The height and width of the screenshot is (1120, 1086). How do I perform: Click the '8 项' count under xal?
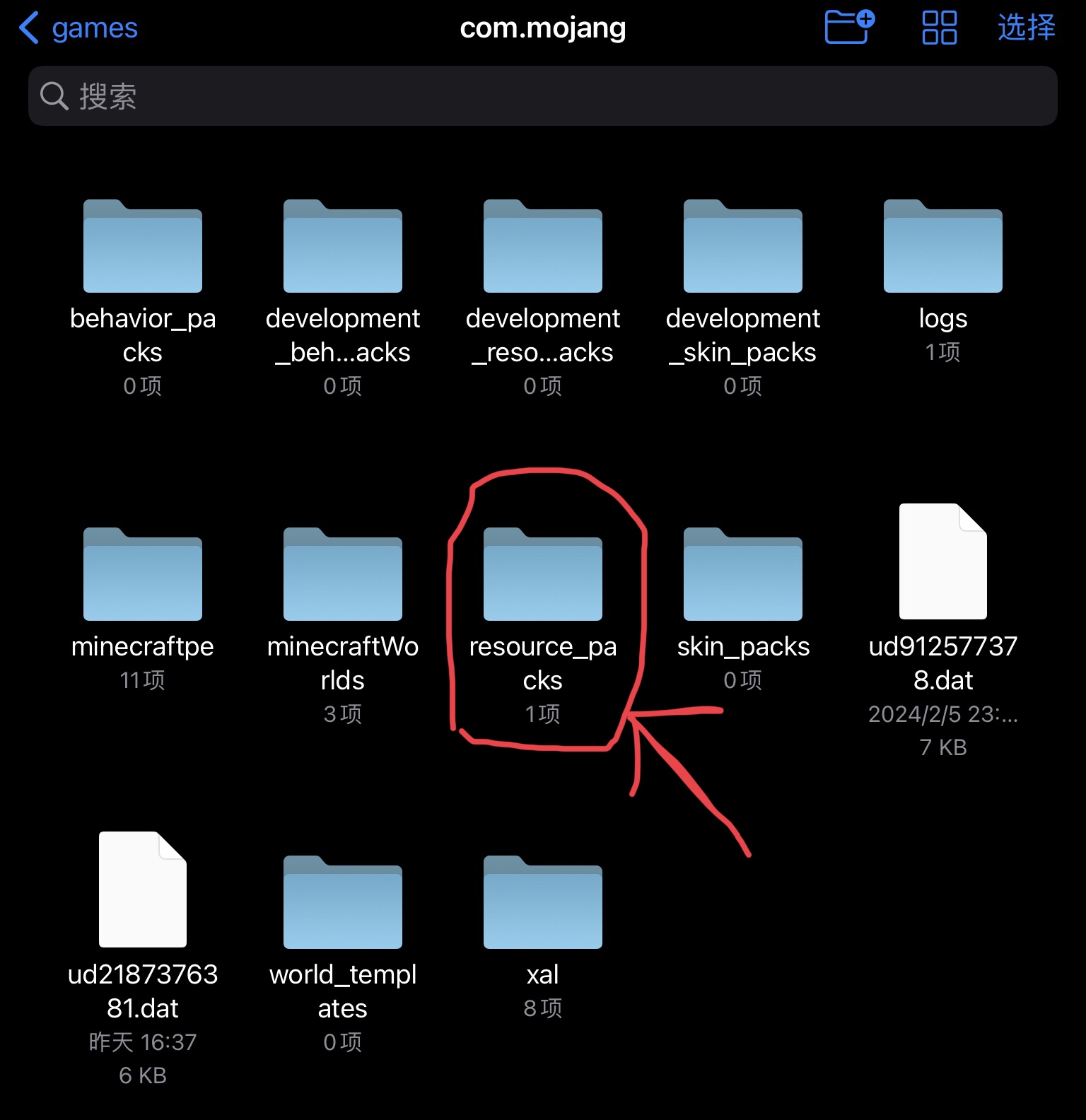pyautogui.click(x=543, y=1008)
